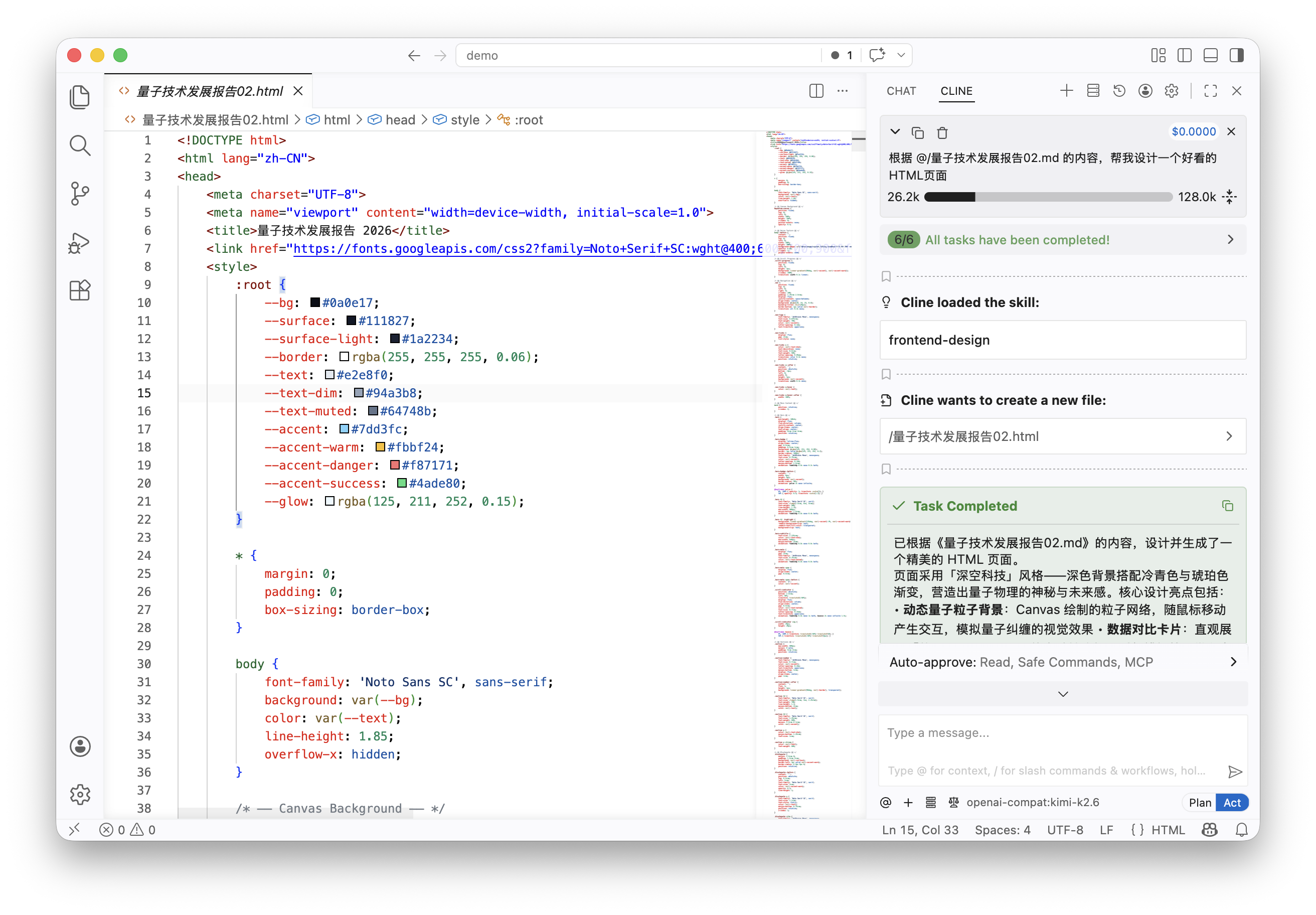
Task: Expand the Auto-approve settings row
Action: coord(1063,662)
